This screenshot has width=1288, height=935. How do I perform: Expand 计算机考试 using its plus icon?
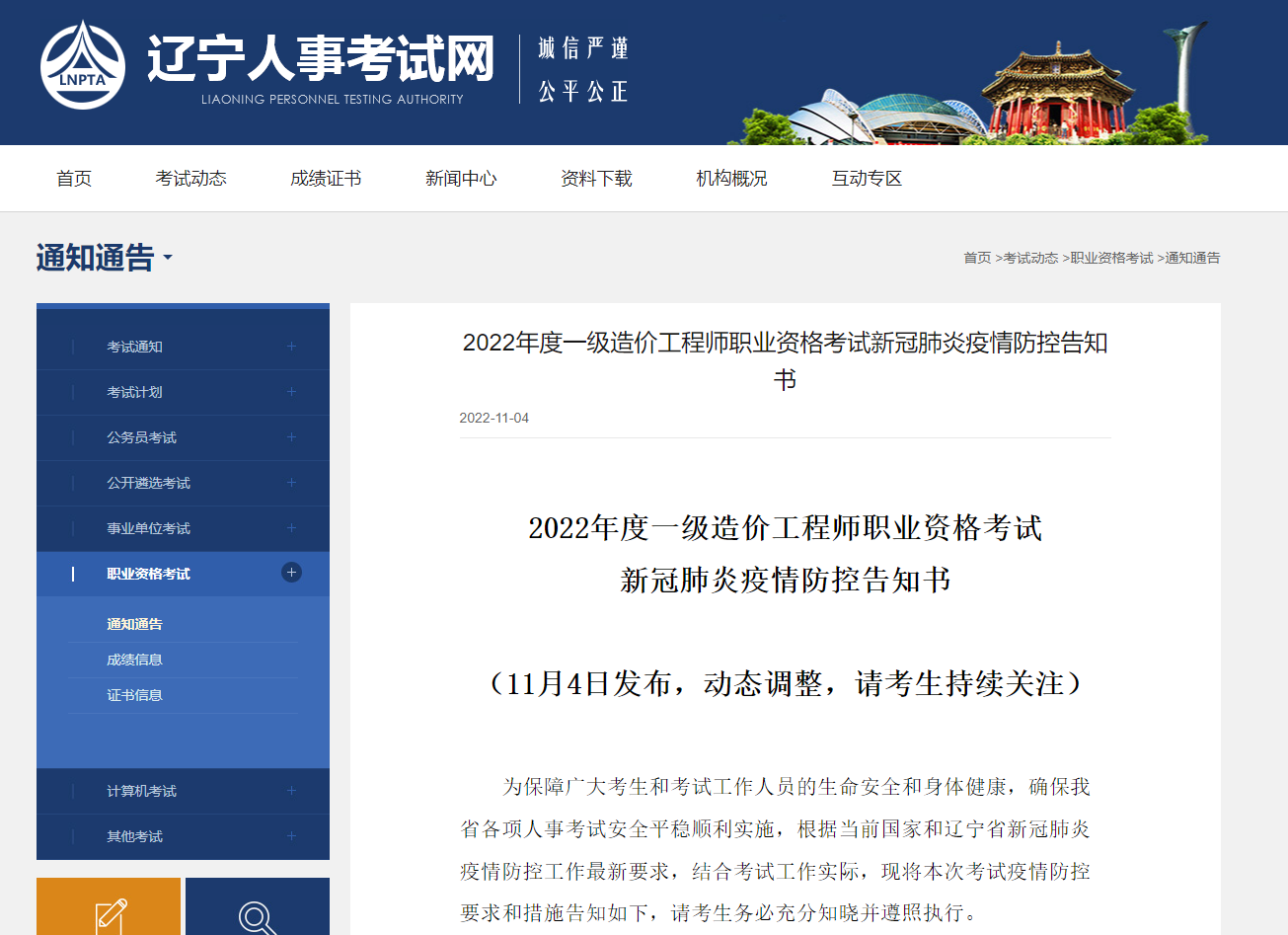pos(291,791)
